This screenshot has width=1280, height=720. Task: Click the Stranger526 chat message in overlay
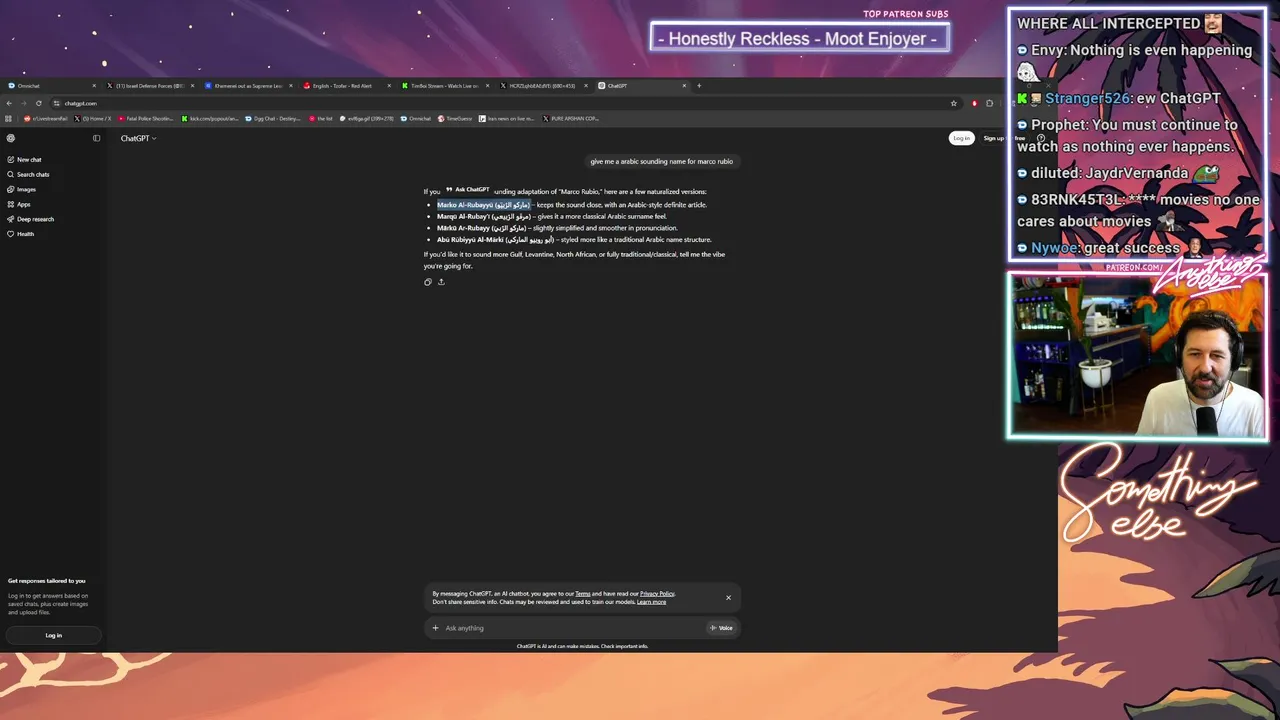[1119, 98]
